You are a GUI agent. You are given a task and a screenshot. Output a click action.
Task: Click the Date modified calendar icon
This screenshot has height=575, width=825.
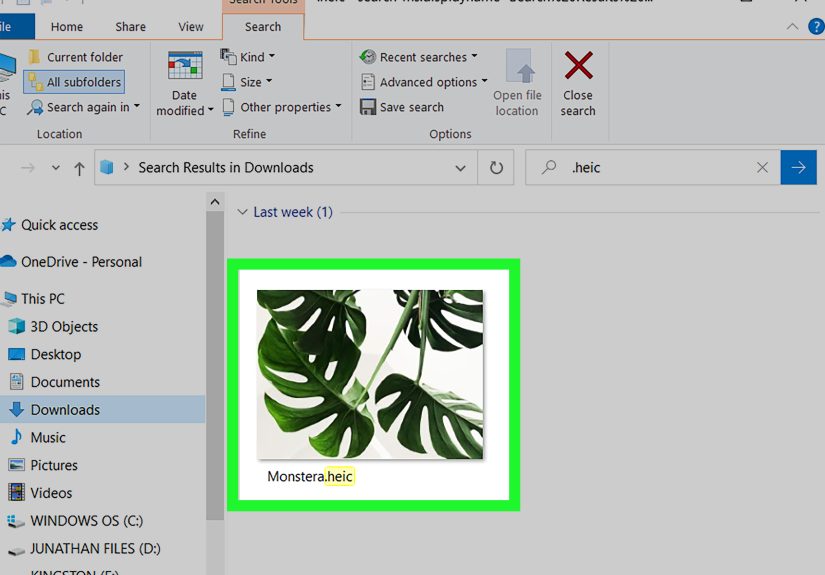185,65
